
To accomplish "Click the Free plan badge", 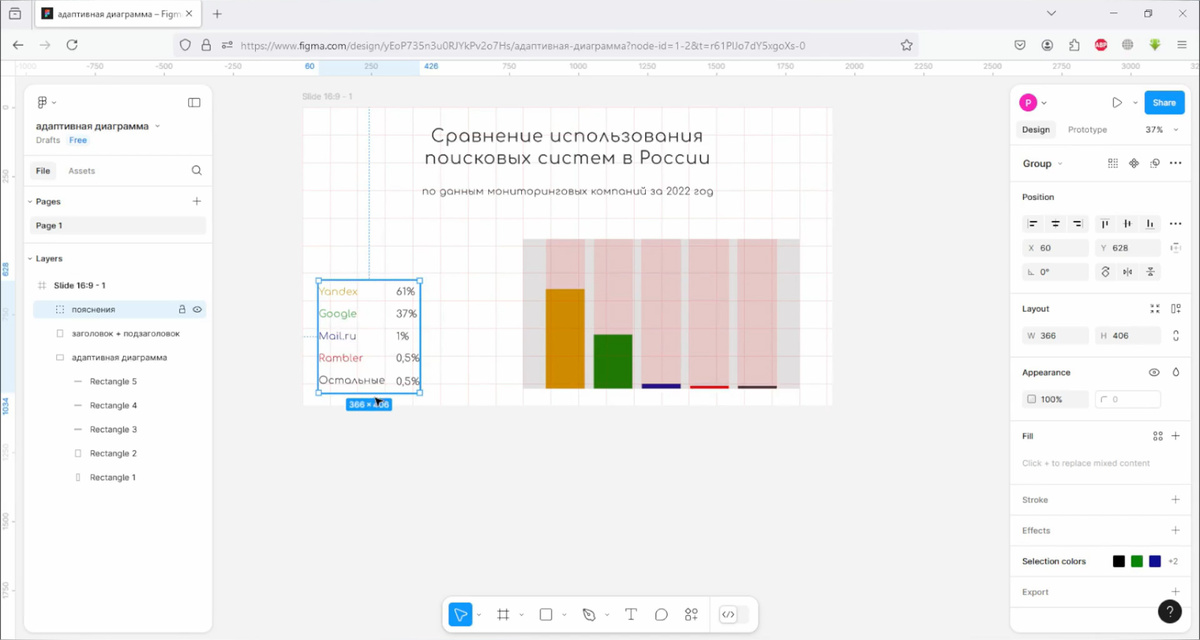I will point(78,141).
